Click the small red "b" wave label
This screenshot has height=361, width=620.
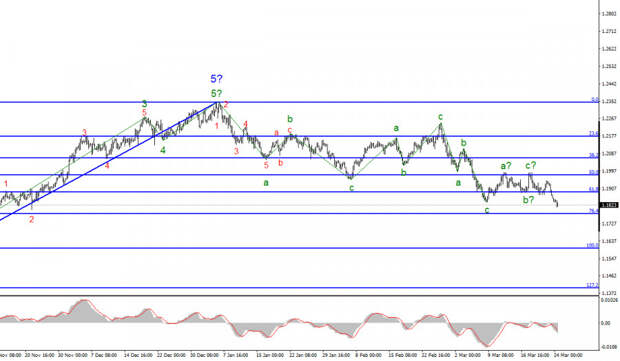click(280, 163)
